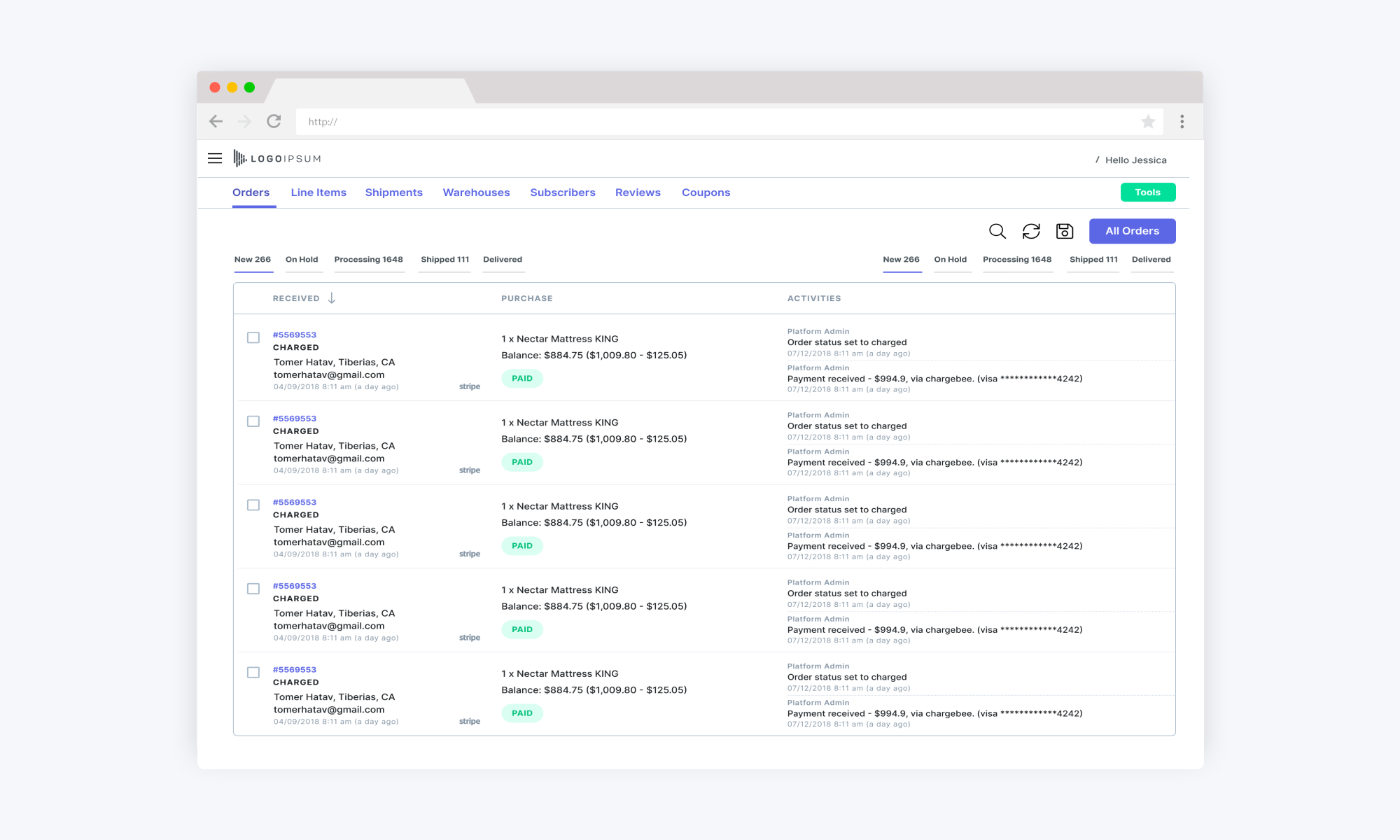Reload the browser page
The image size is (1400, 840).
[x=274, y=121]
